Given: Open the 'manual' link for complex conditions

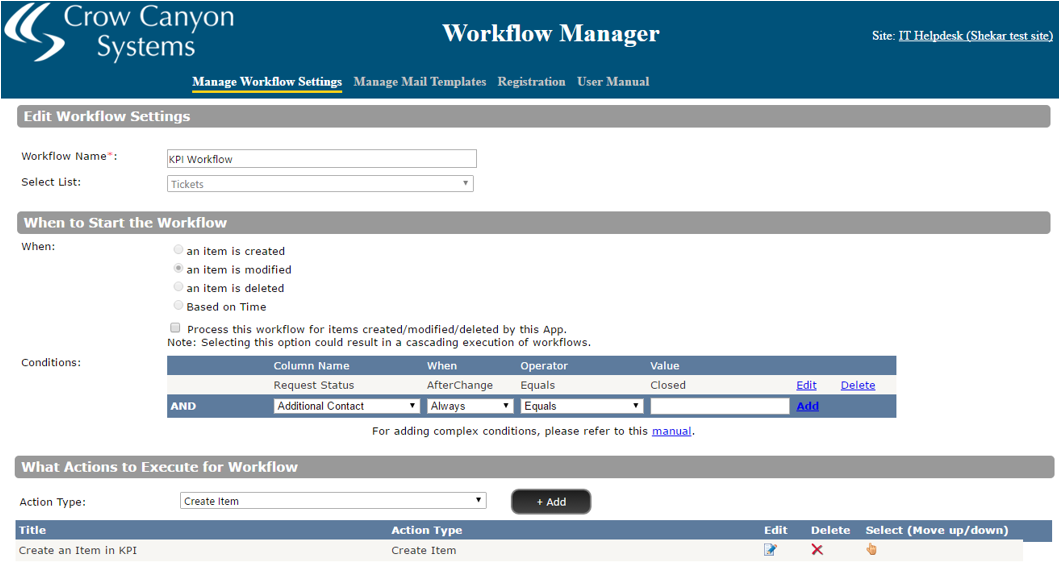Looking at the screenshot, I should tap(671, 431).
